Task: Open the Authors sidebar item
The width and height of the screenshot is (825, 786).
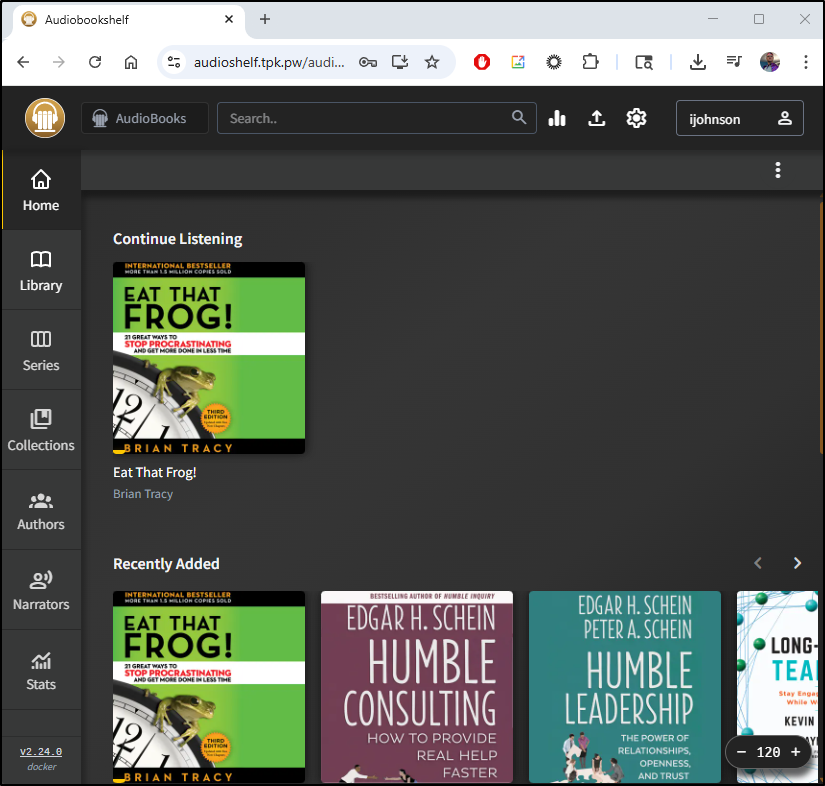Action: [41, 510]
